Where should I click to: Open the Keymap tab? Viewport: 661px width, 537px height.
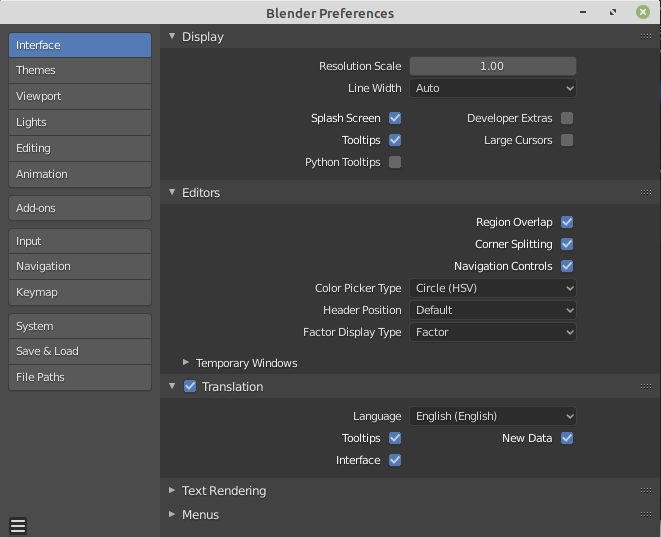coord(80,293)
